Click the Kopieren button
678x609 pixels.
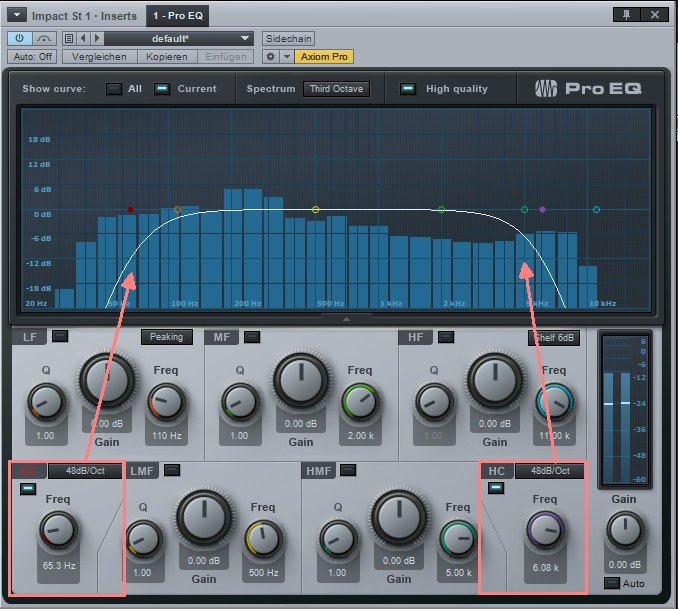(x=167, y=57)
